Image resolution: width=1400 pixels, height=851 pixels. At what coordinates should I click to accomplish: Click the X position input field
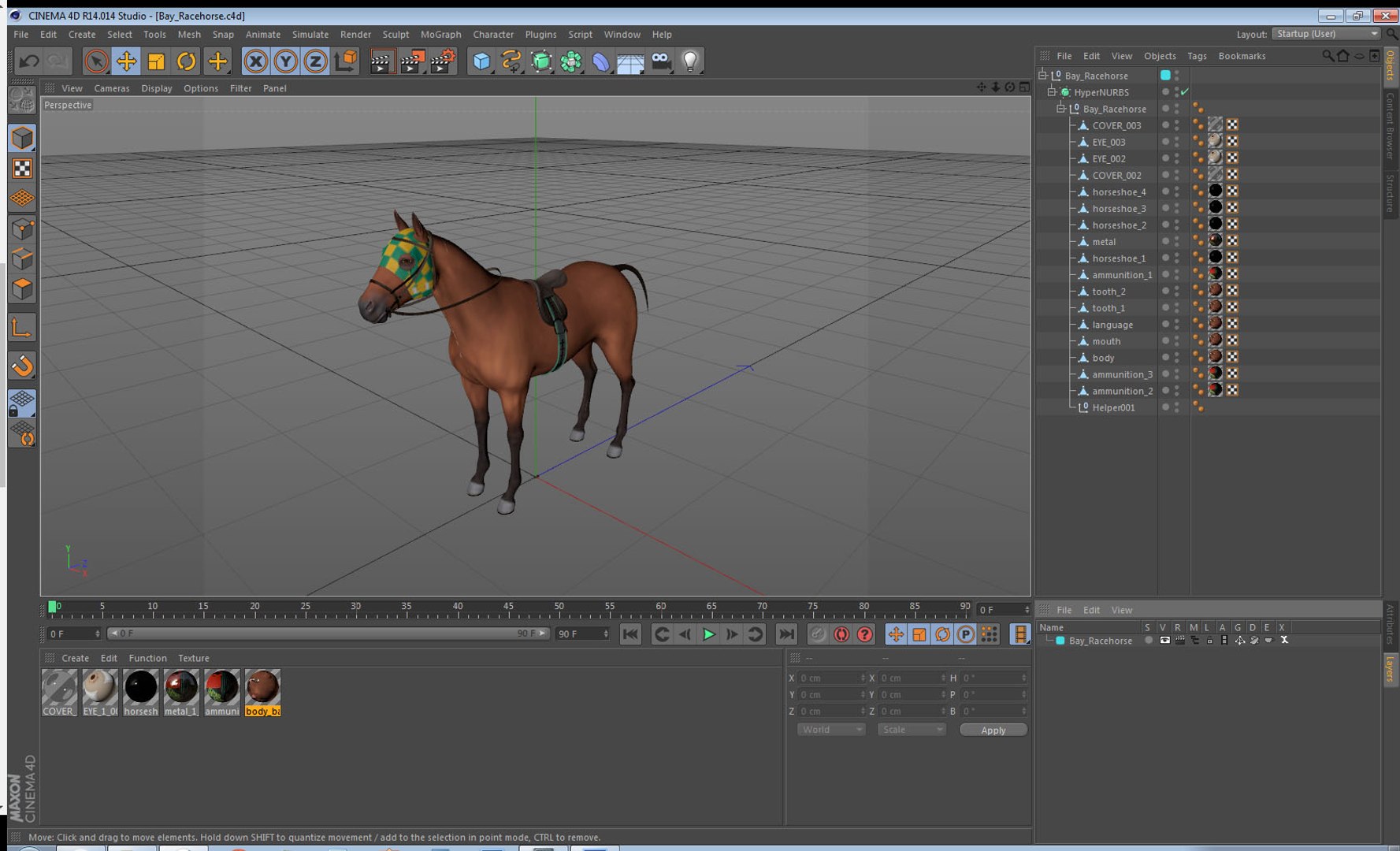(831, 678)
